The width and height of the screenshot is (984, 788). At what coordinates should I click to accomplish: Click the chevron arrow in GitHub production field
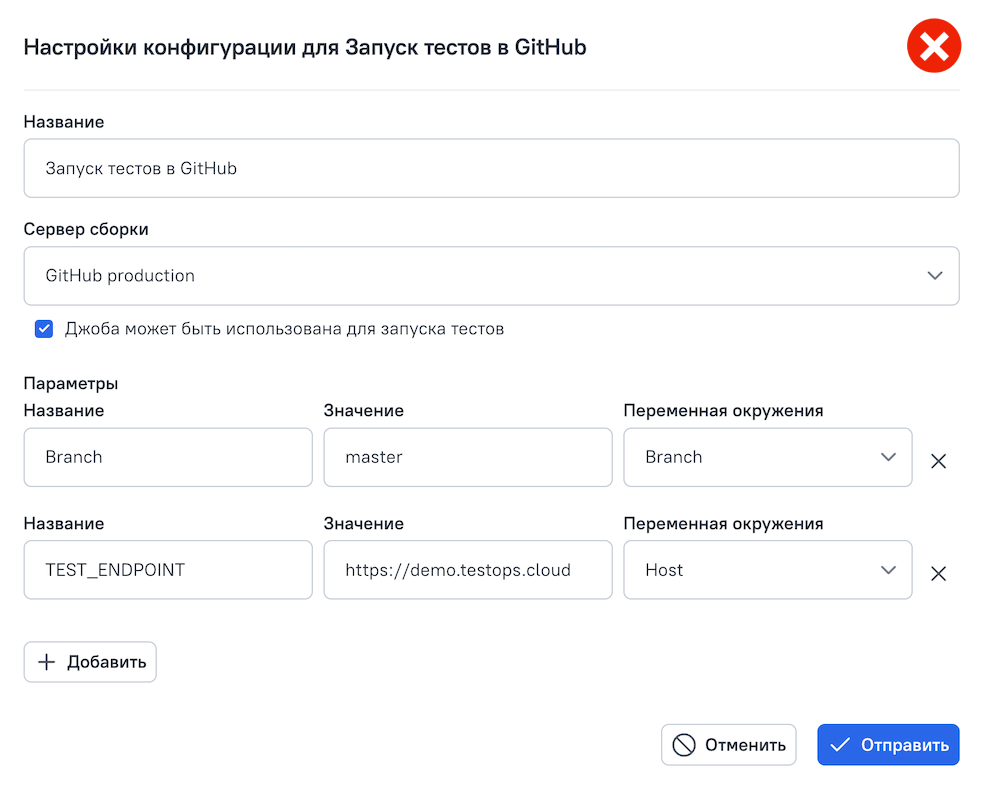point(934,276)
